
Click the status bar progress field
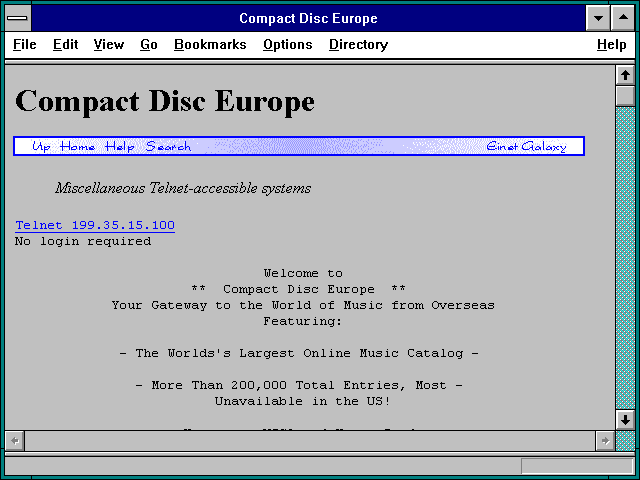point(577,466)
